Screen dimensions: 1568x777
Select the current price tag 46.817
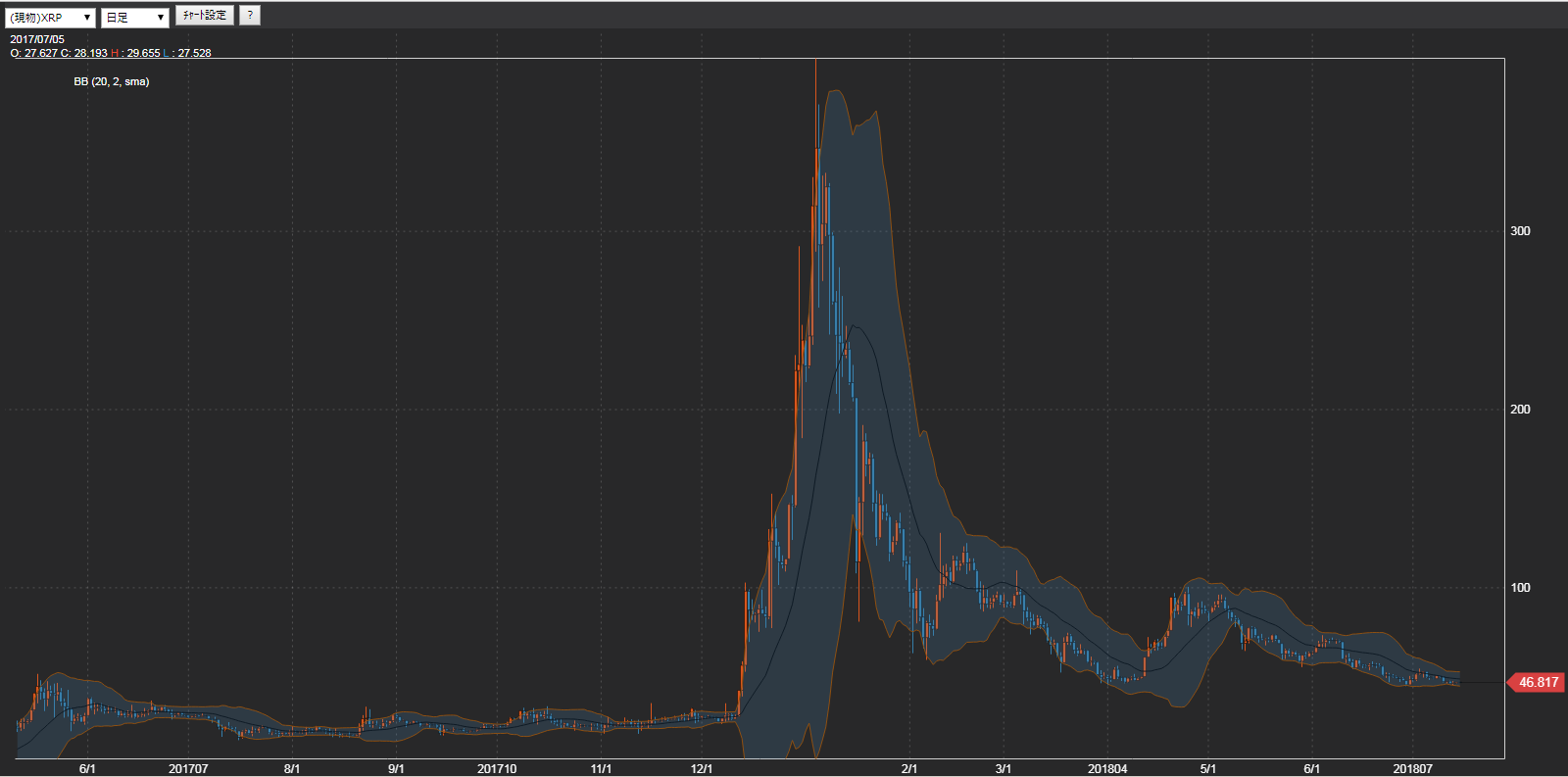coord(1536,682)
